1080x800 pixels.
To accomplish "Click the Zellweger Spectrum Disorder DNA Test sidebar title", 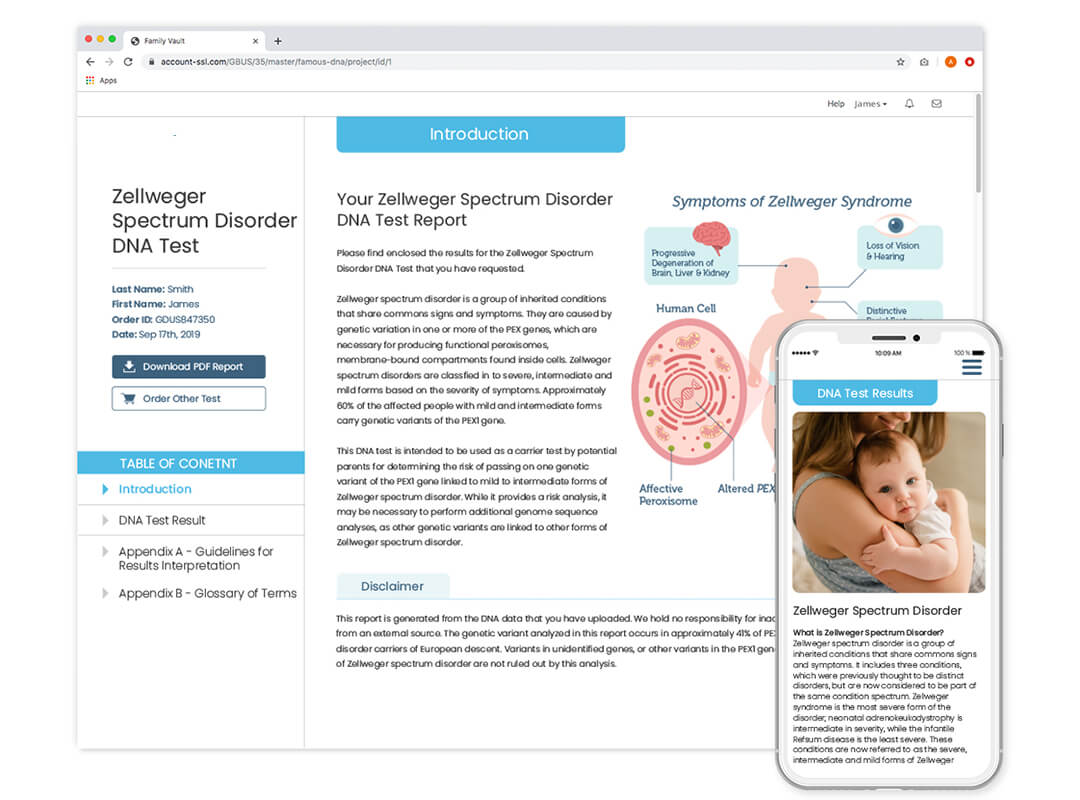I will coord(205,221).
